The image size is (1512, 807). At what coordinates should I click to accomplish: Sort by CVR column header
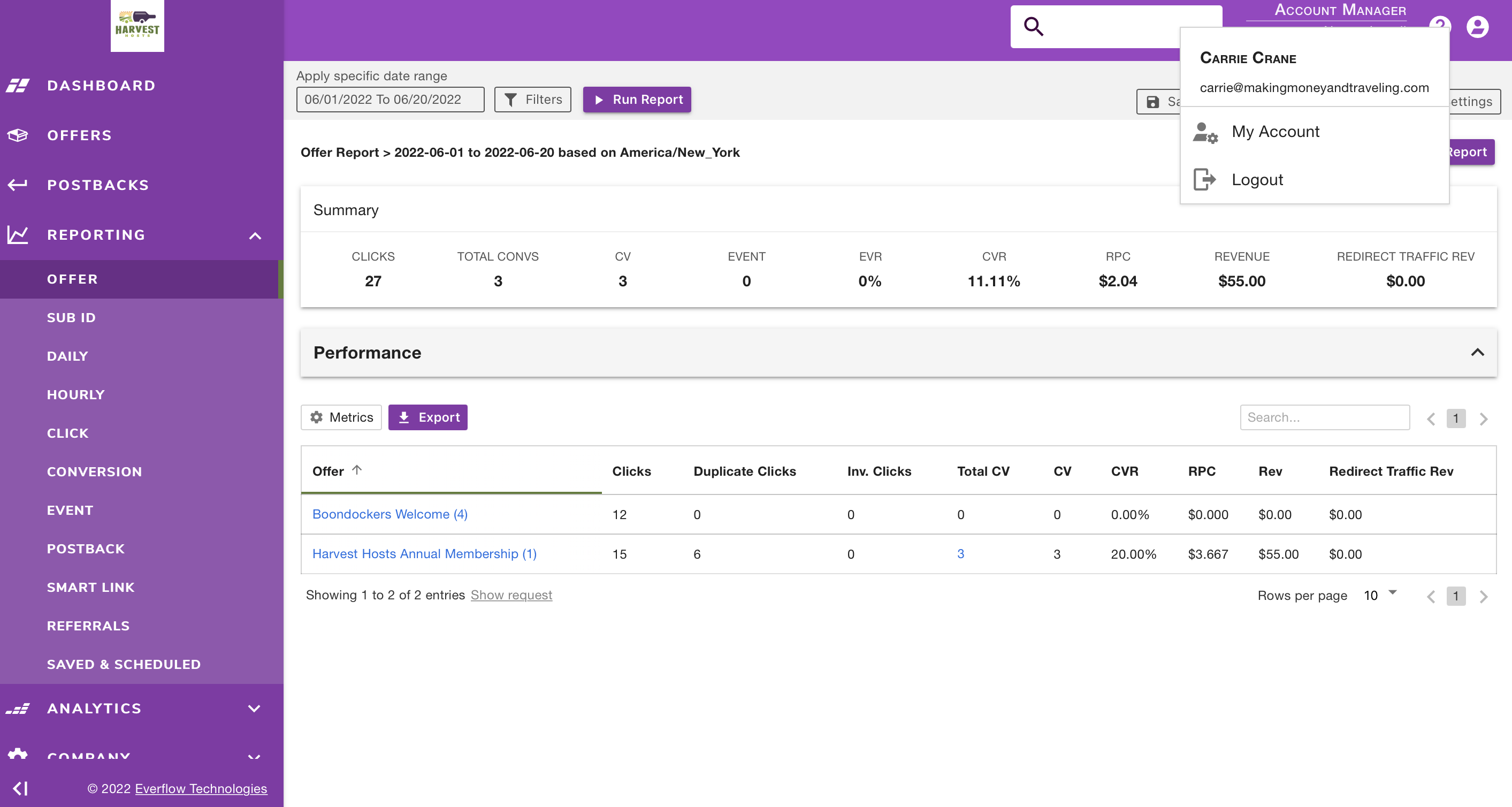[x=1125, y=471]
